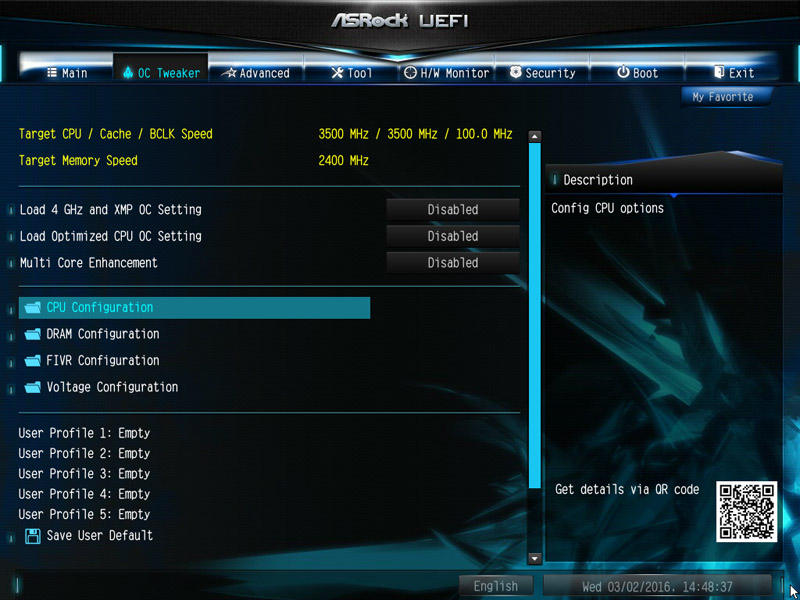Open the Advanced tab

tap(256, 72)
